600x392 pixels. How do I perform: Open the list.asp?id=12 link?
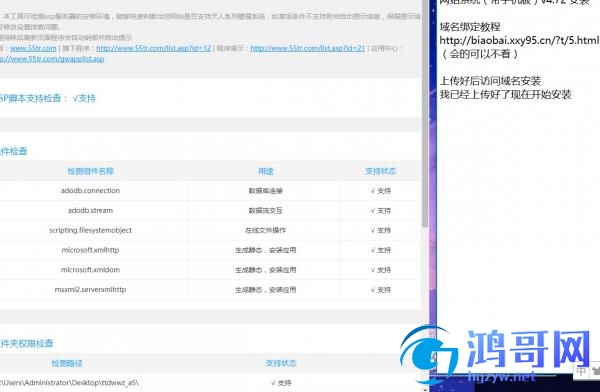tap(153, 48)
